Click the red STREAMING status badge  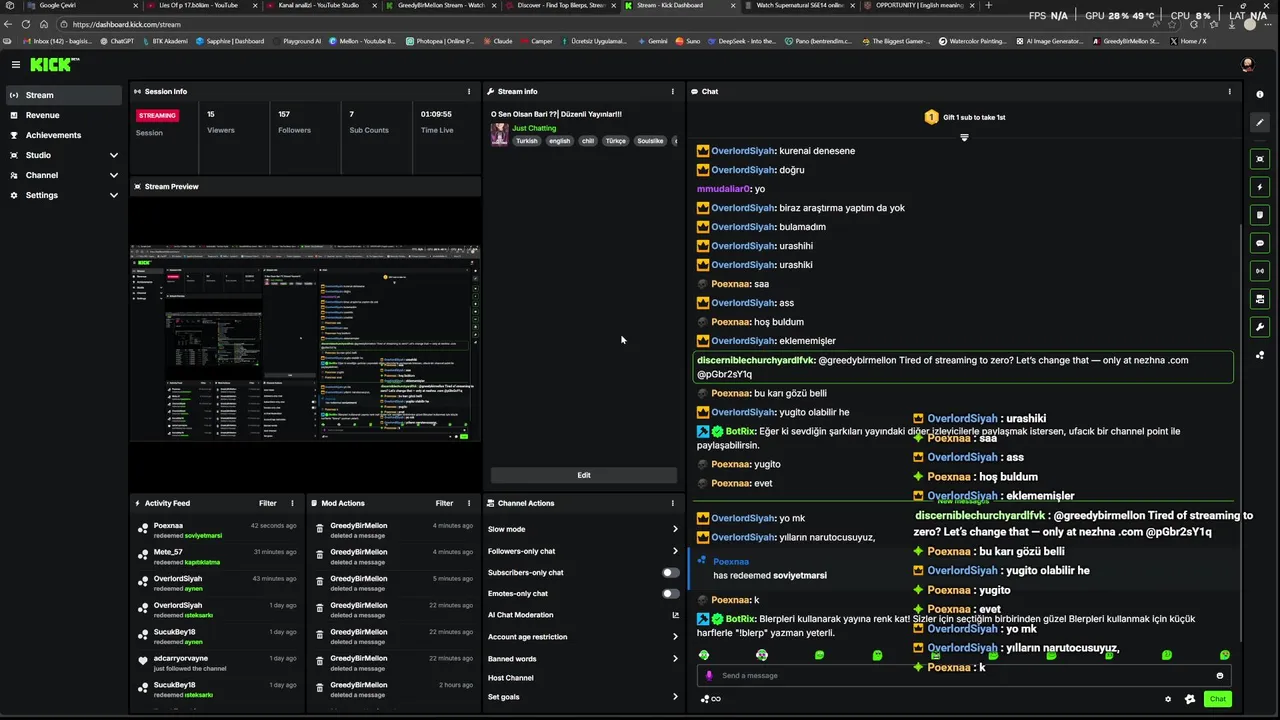click(x=157, y=115)
